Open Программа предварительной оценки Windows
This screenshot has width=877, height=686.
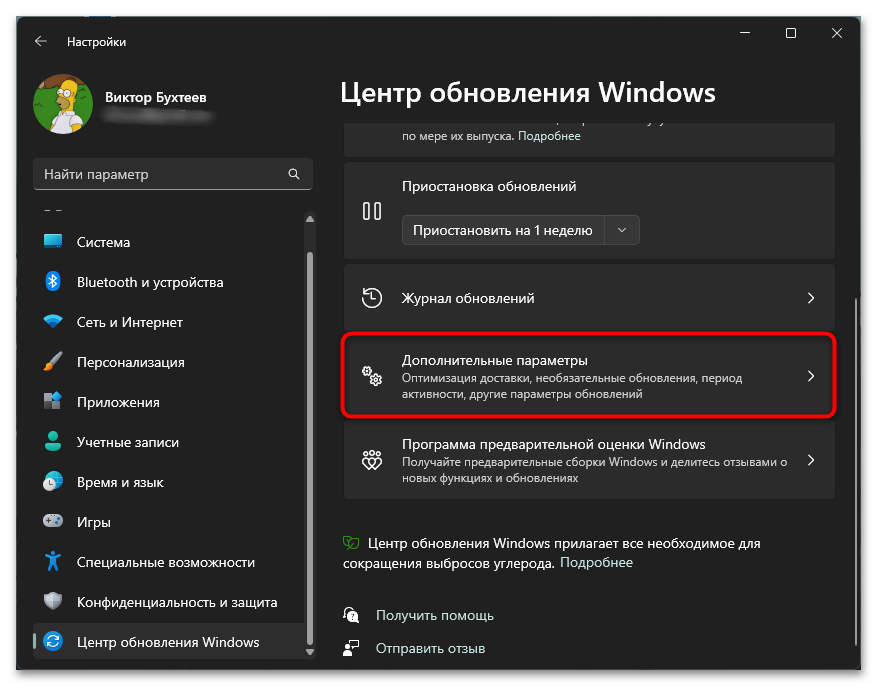589,460
